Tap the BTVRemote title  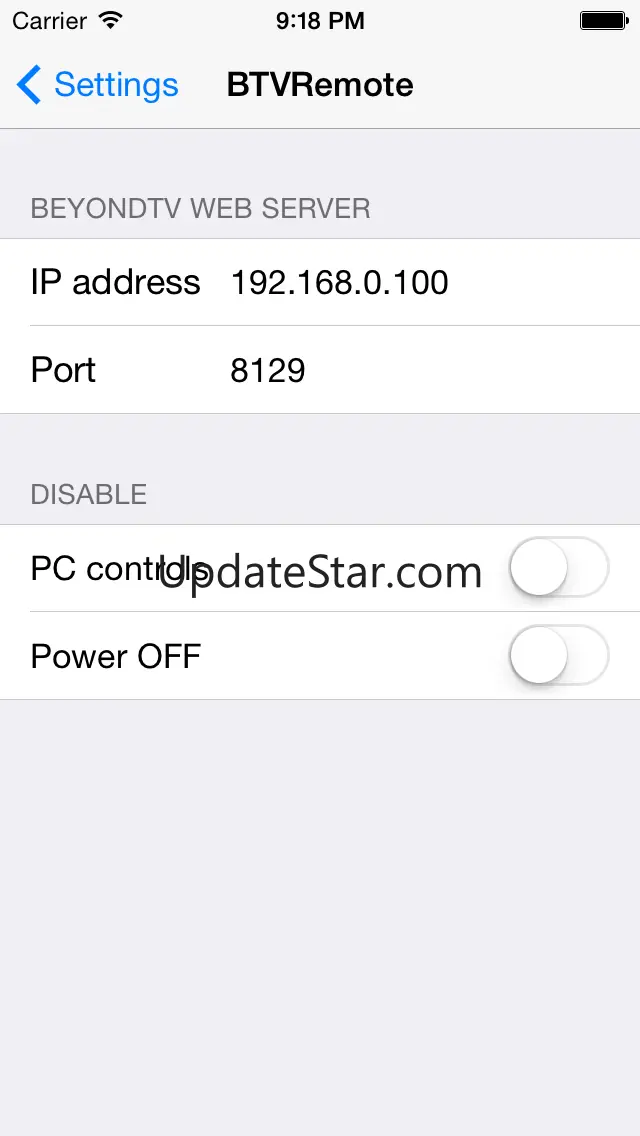(320, 85)
